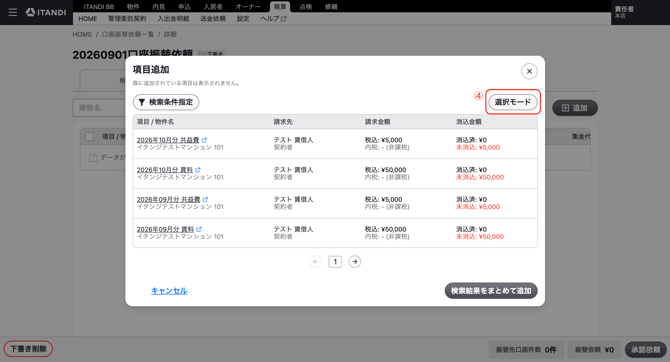Click 未消込: ¥50,000 in 10月分 賃料 row
The height and width of the screenshot is (362, 670).
coord(480,177)
